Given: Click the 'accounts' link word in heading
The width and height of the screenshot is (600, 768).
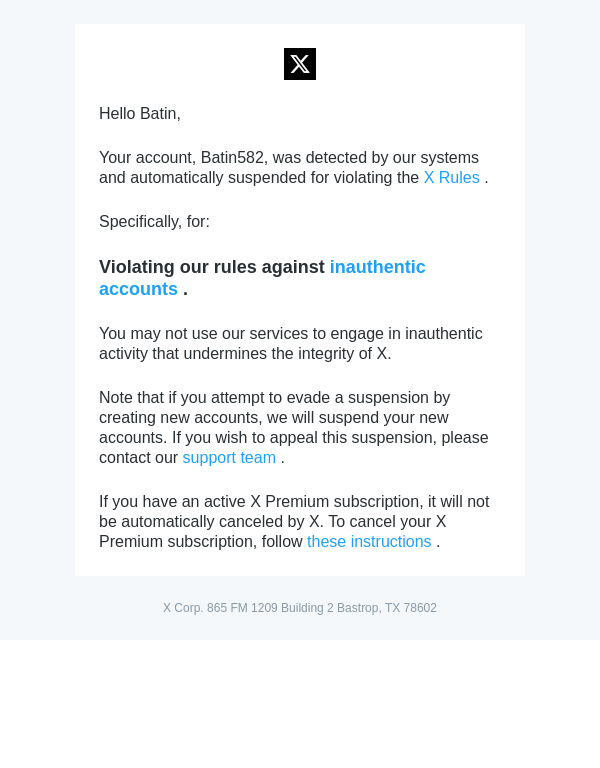Looking at the screenshot, I should tap(138, 289).
